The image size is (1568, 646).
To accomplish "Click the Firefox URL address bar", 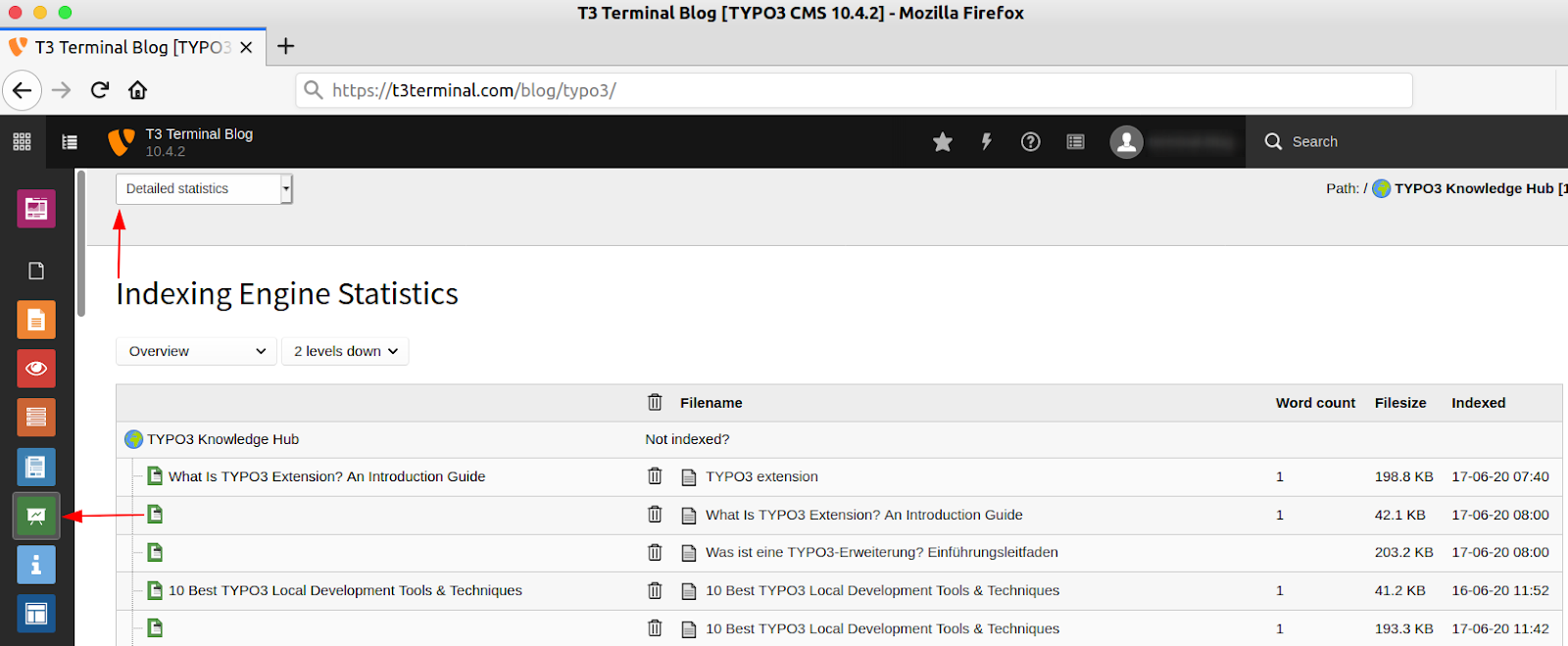I will pyautogui.click(x=853, y=90).
